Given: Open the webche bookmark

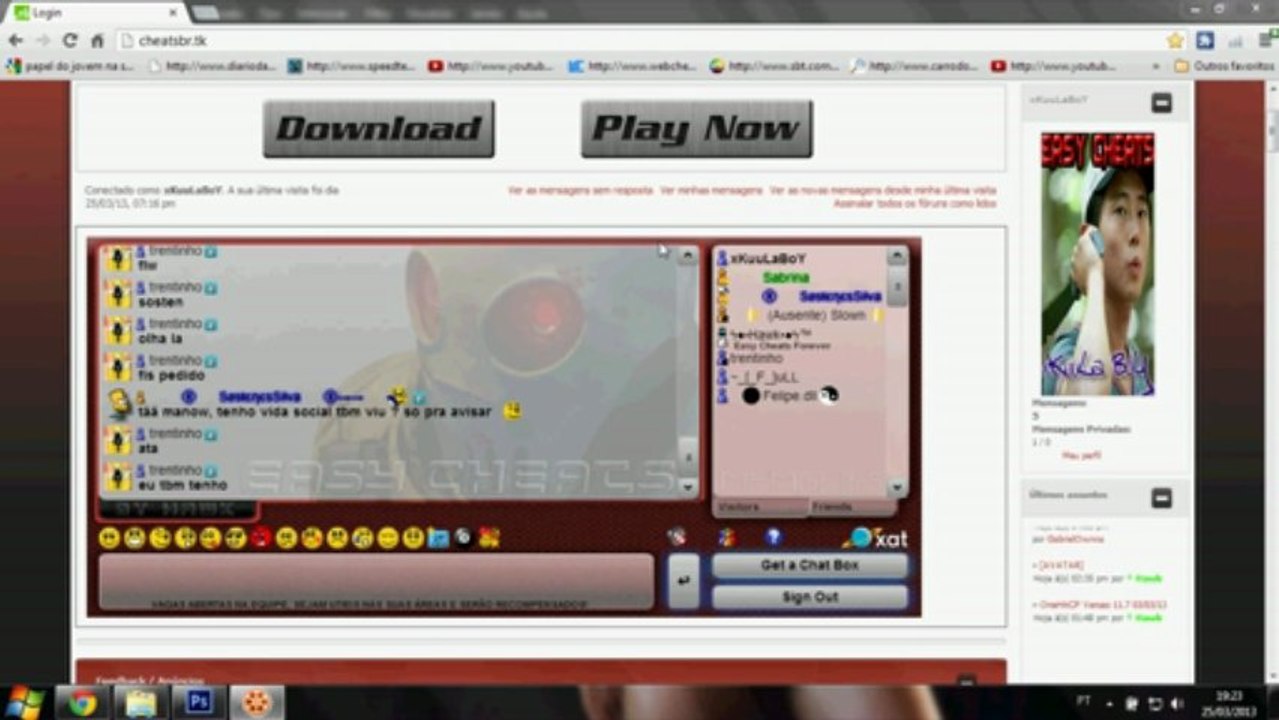Looking at the screenshot, I should point(632,66).
